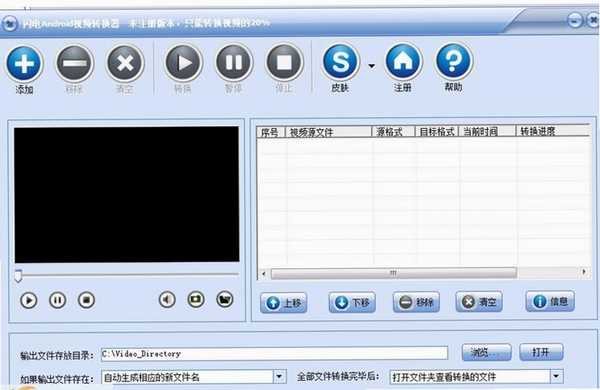Click the 移除 minus icon in top toolbar
The height and width of the screenshot is (390, 600).
pyautogui.click(x=74, y=63)
